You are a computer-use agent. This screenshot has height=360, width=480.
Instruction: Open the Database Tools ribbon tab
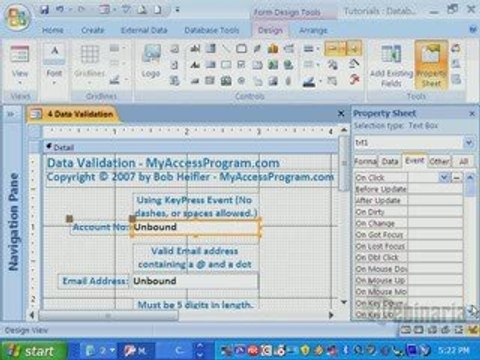[x=212, y=30]
